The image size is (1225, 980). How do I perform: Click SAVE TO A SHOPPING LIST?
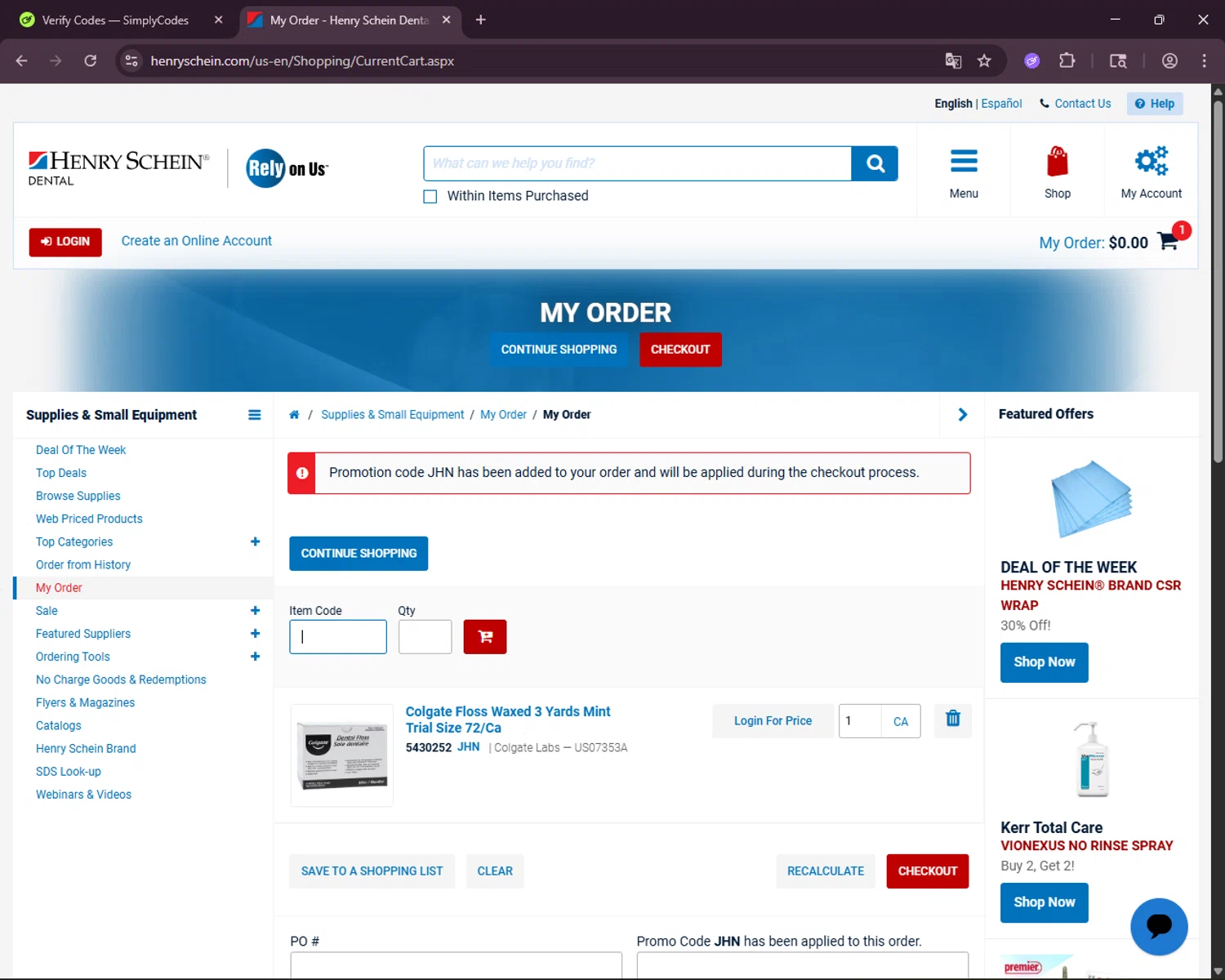[372, 871]
